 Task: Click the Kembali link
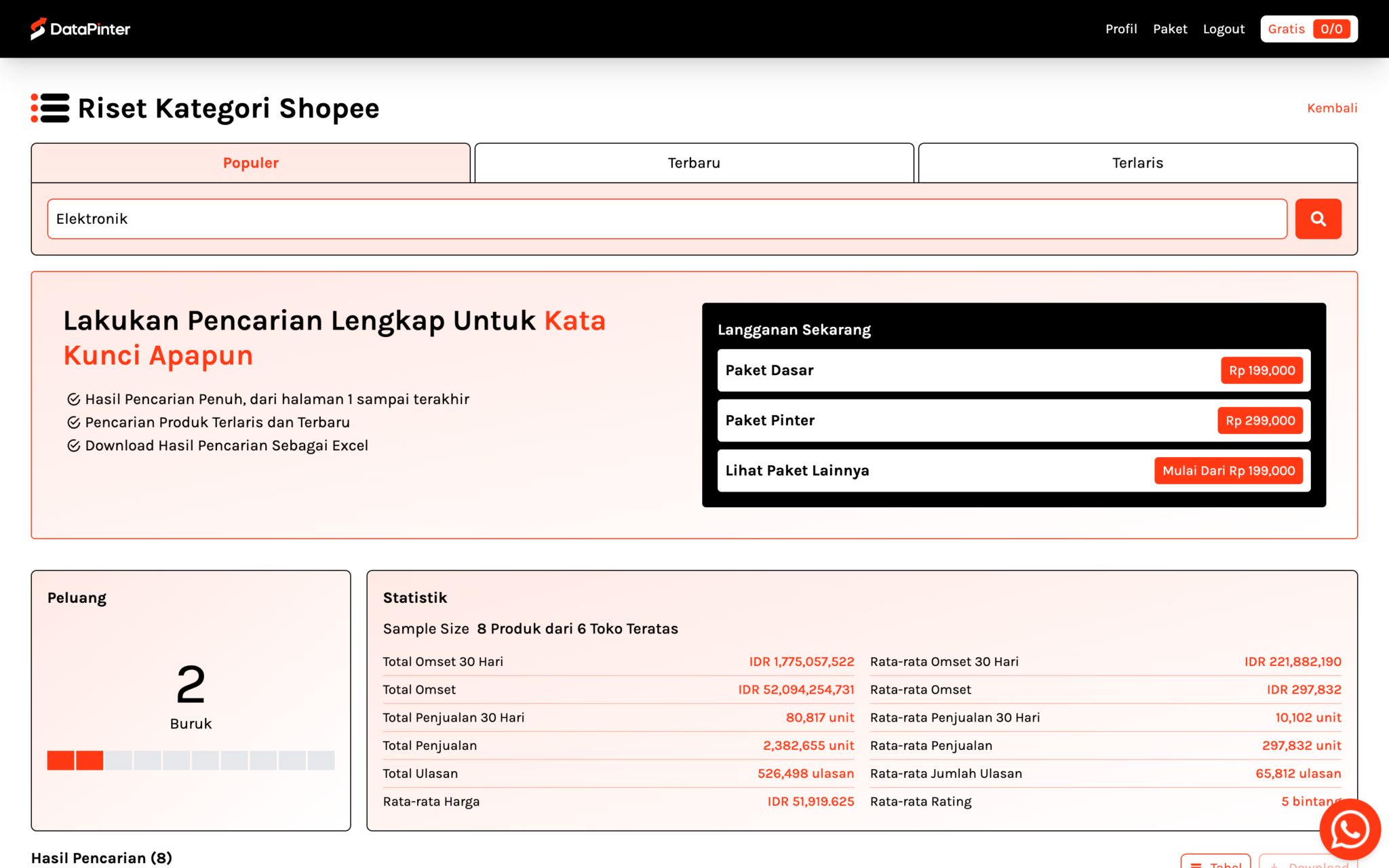pyautogui.click(x=1331, y=108)
